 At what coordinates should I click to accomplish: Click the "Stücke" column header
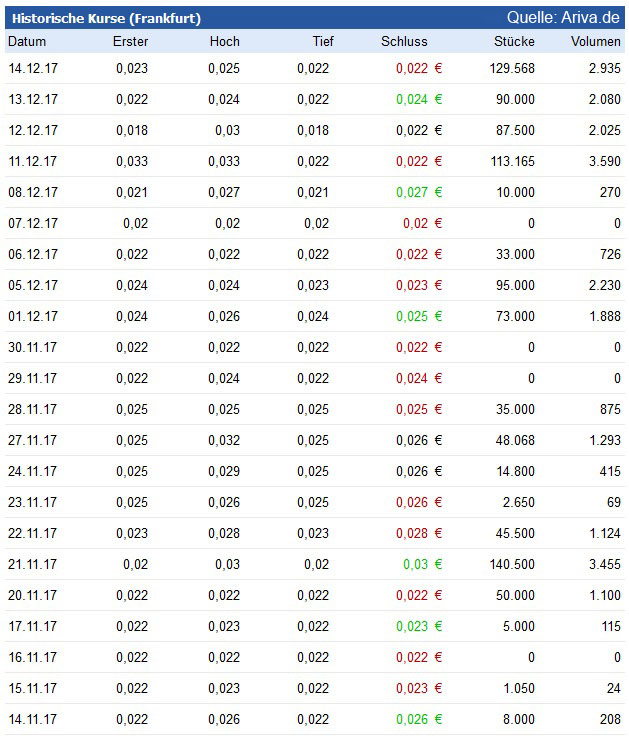[514, 42]
